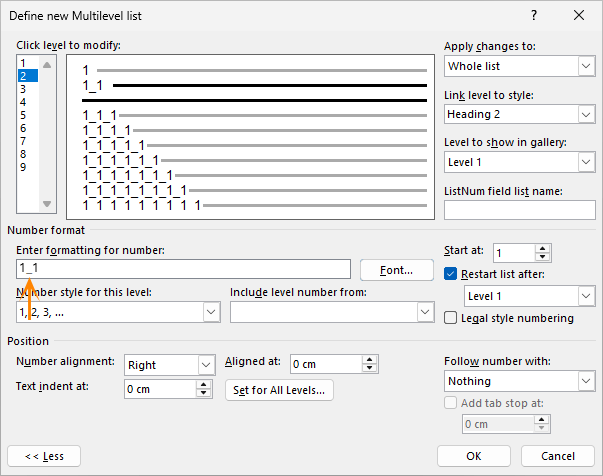Toggle the Restart list after checkbox
This screenshot has height=476, width=603.
pyautogui.click(x=451, y=274)
